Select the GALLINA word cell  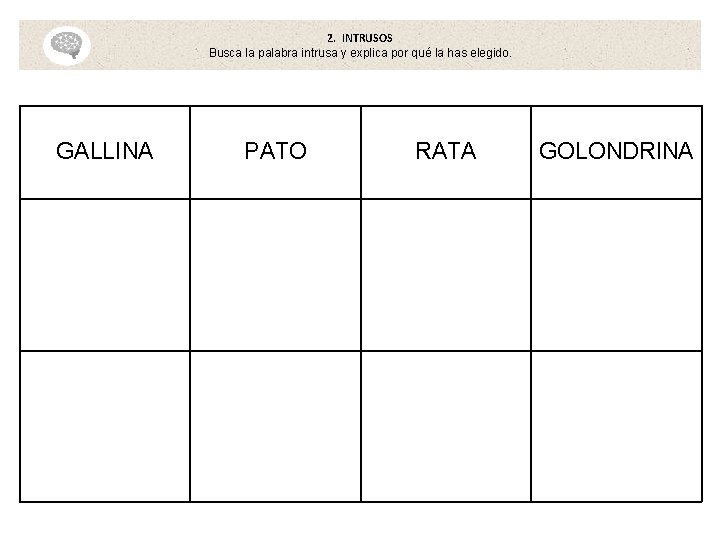pyautogui.click(x=105, y=151)
